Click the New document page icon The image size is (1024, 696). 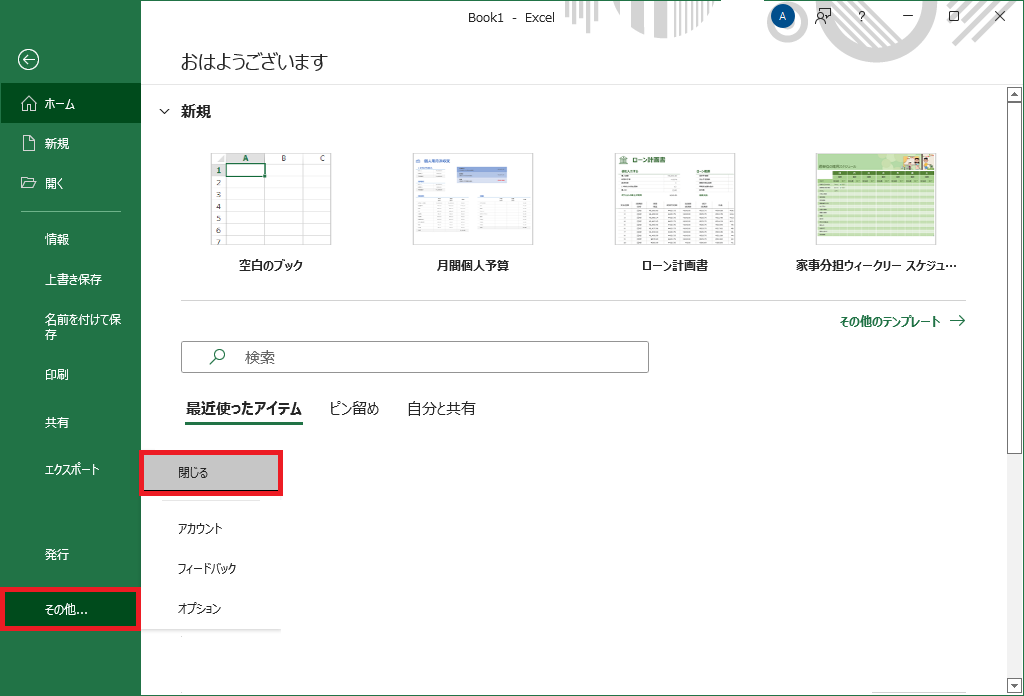(28, 144)
